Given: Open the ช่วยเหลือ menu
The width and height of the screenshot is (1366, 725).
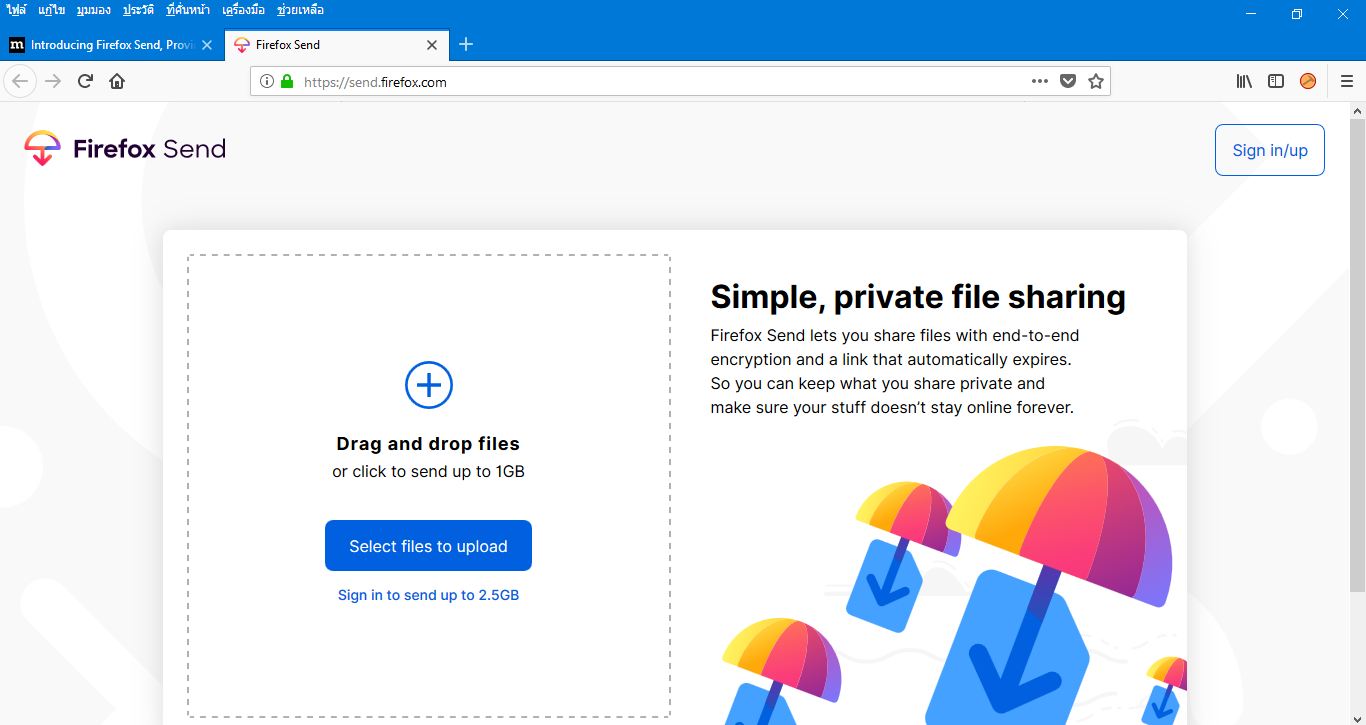Looking at the screenshot, I should (x=300, y=10).
